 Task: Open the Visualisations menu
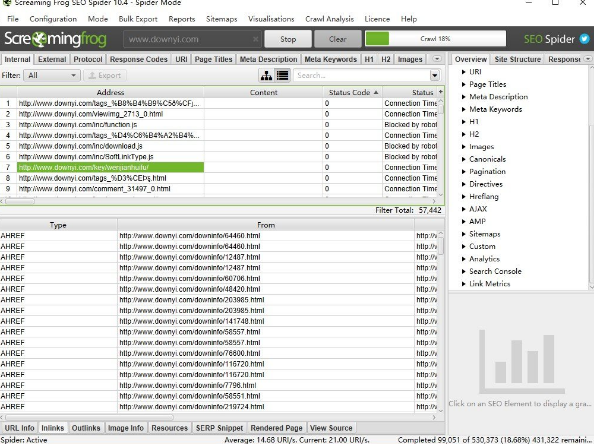coord(271,19)
